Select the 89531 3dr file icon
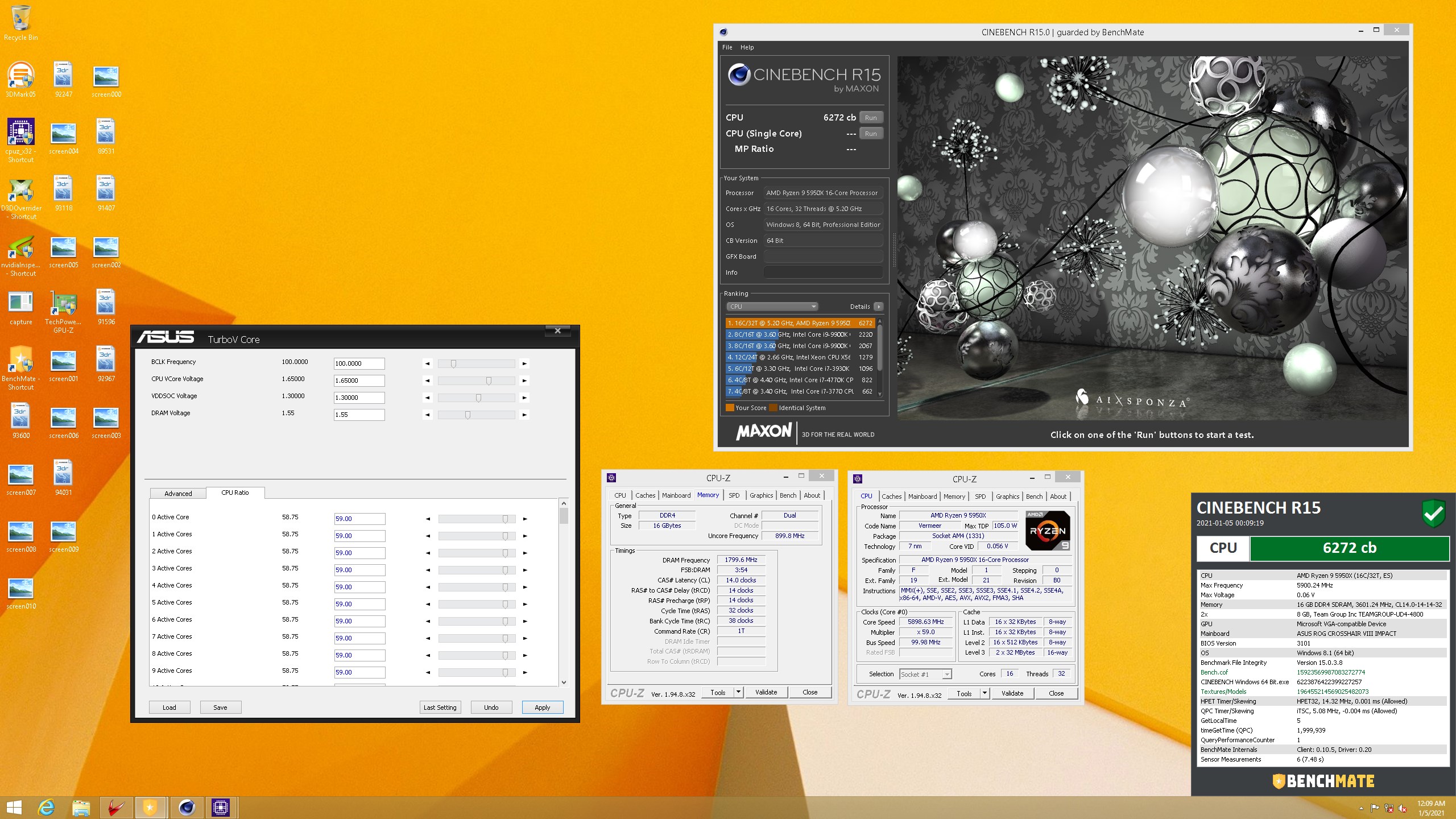 coord(106,136)
